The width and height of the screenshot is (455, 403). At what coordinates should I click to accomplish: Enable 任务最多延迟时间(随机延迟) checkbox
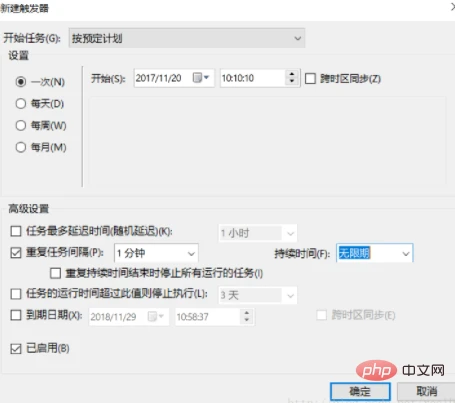pyautogui.click(x=16, y=231)
